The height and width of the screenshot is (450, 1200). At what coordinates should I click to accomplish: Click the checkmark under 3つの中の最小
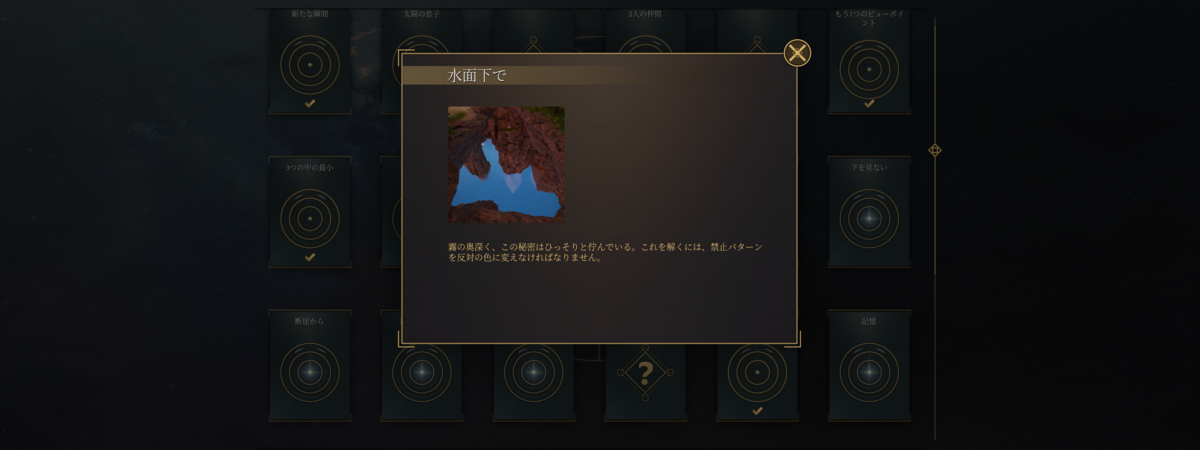(309, 257)
